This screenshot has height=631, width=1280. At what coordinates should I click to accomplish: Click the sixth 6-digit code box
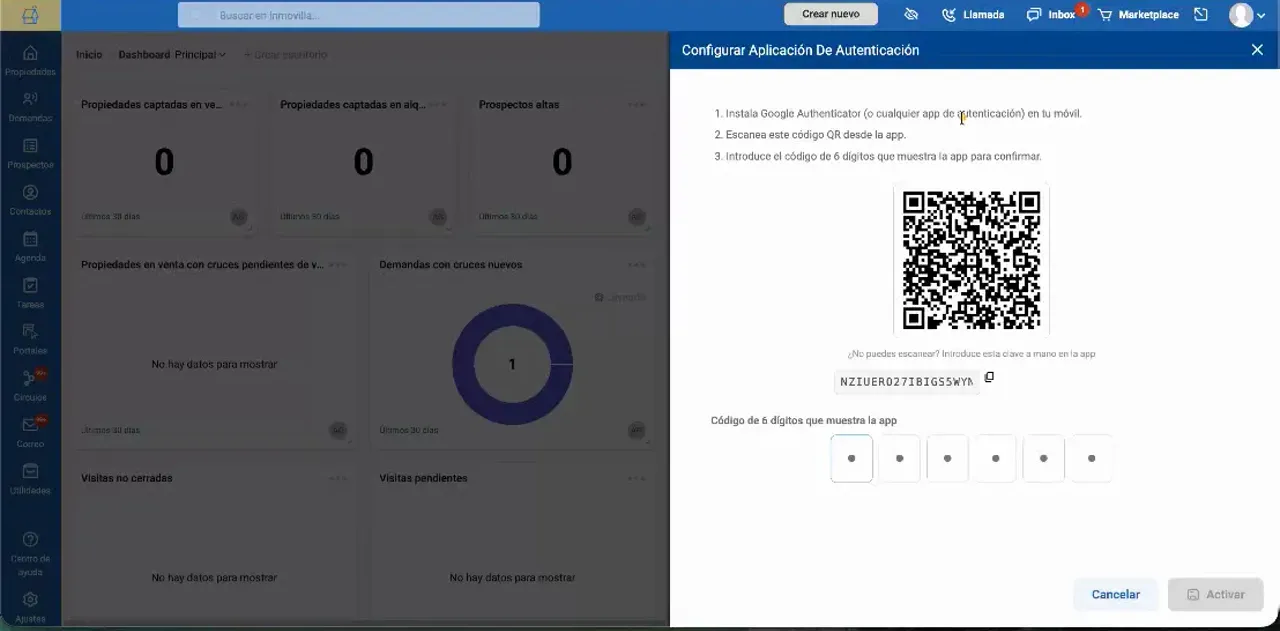[x=1091, y=458]
